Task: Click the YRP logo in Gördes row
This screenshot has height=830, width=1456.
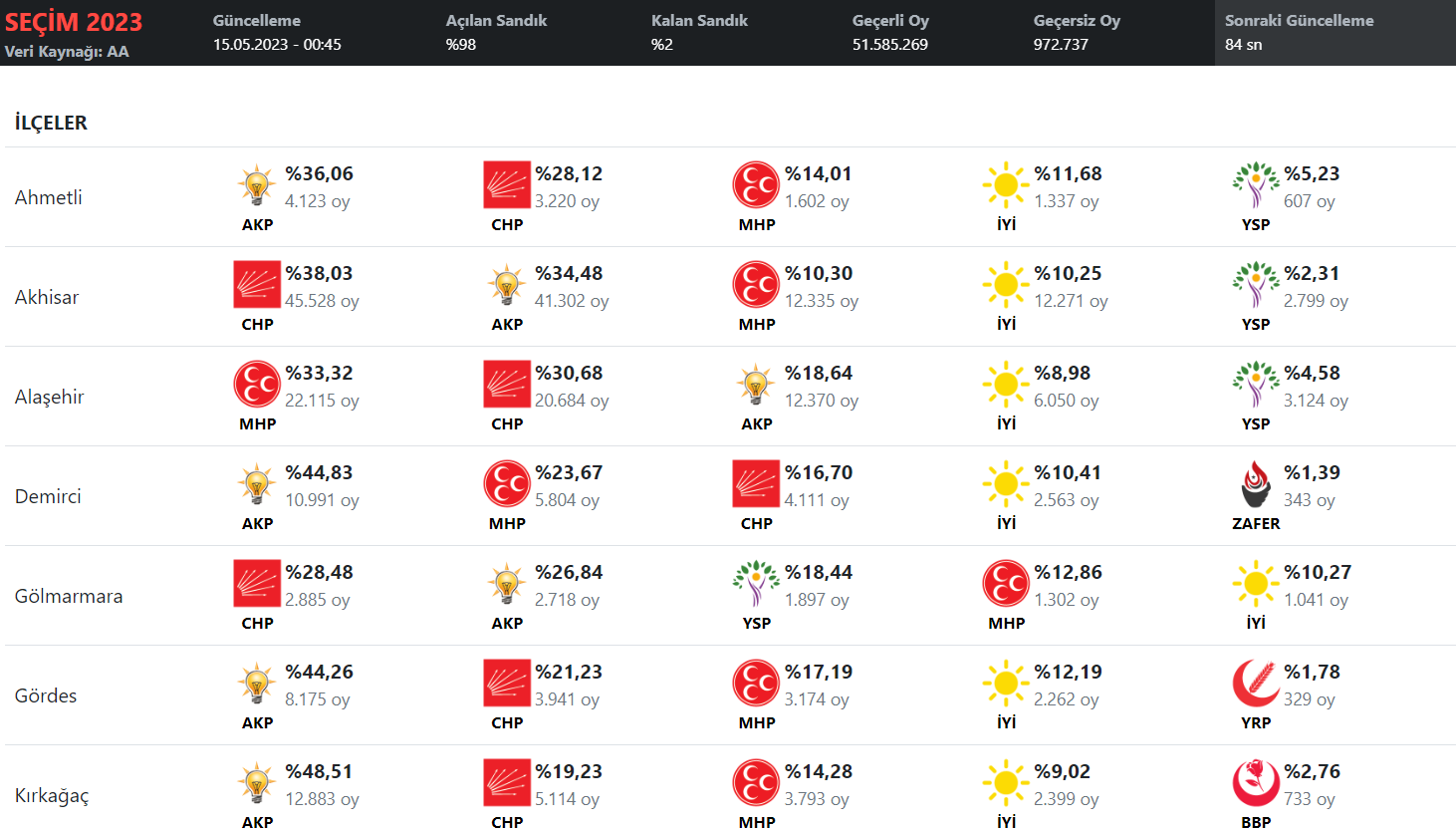Action: pos(1256,684)
